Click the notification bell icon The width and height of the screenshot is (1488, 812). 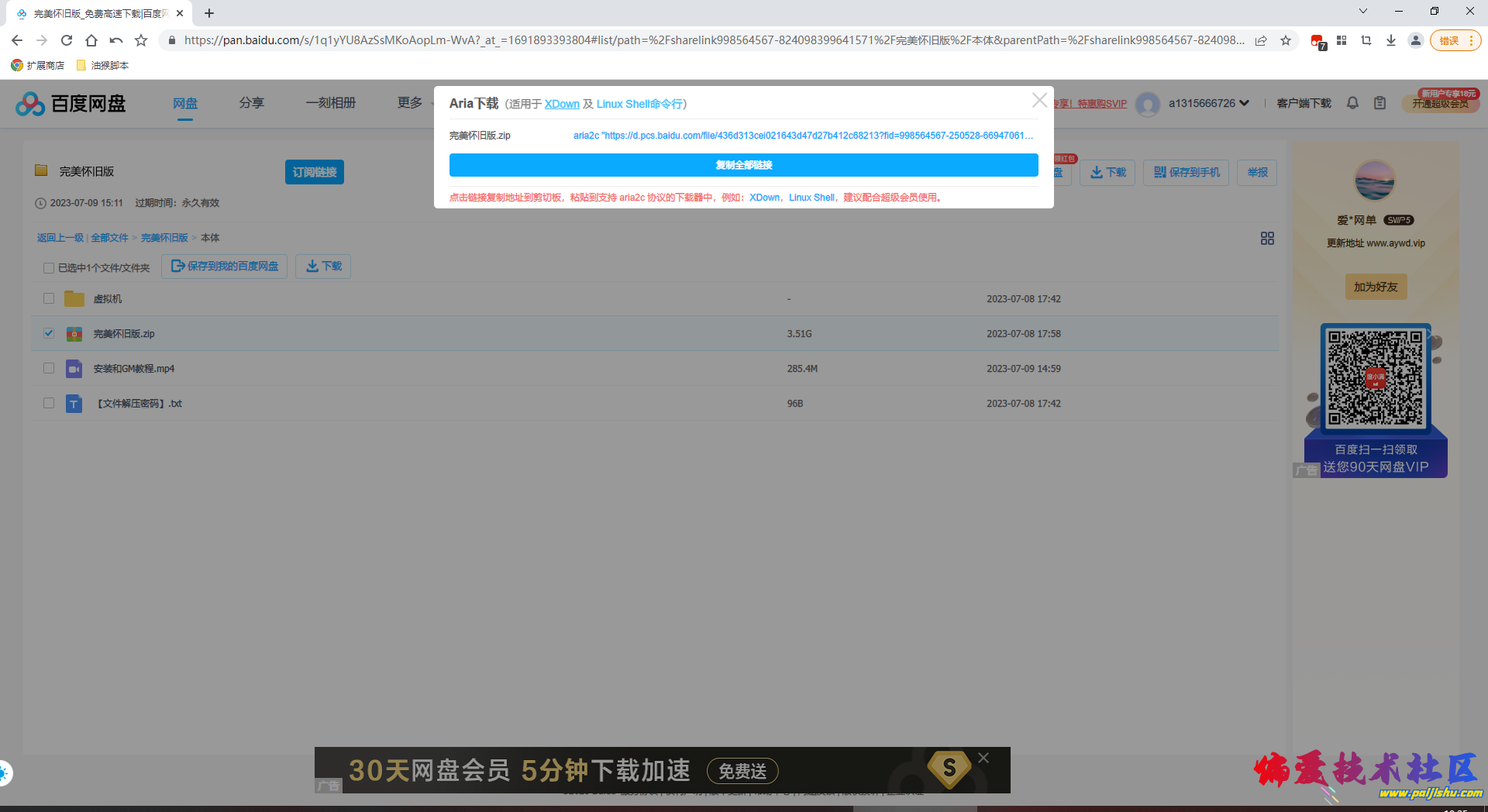pos(1352,102)
